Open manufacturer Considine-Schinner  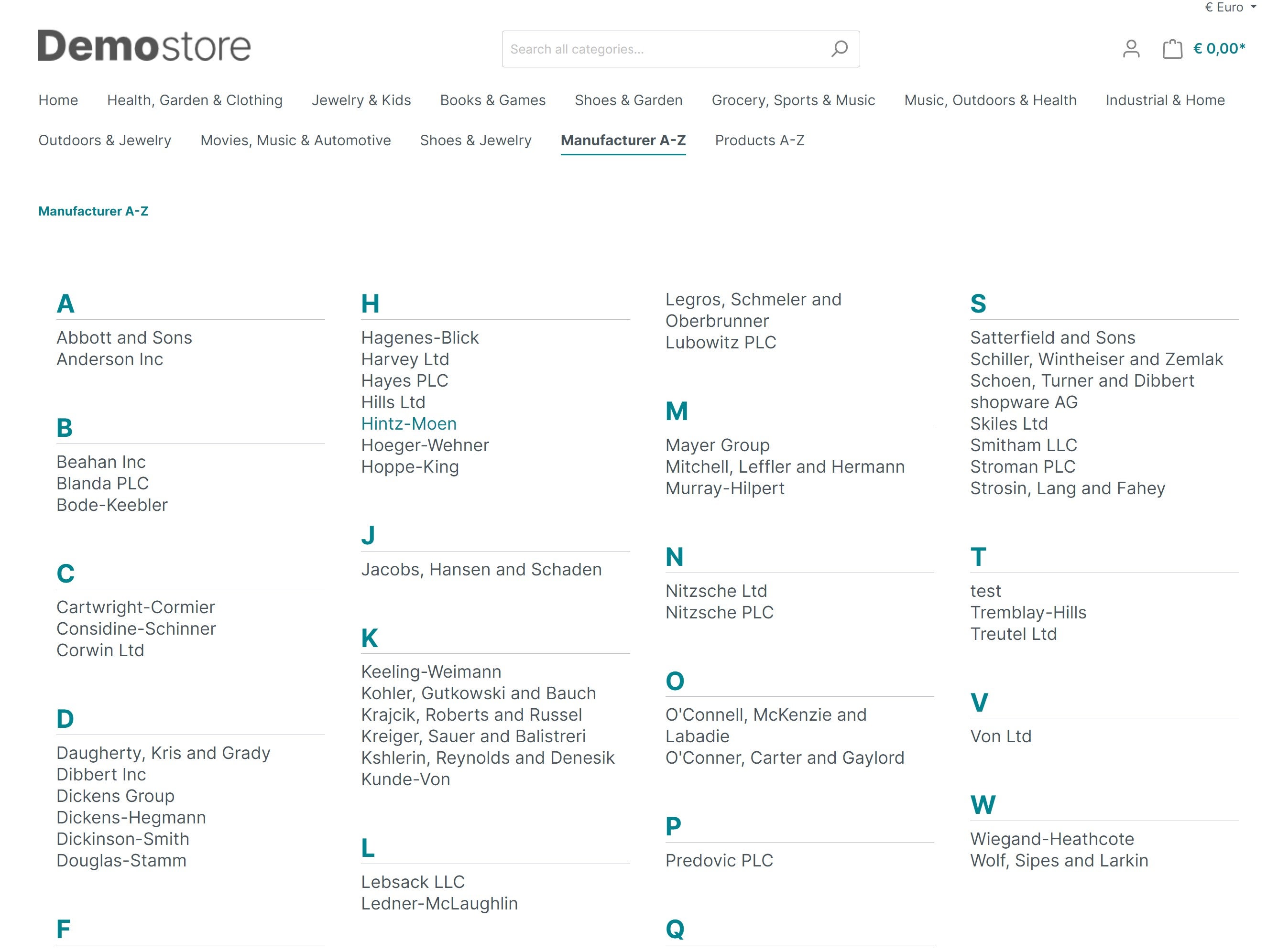(x=136, y=629)
